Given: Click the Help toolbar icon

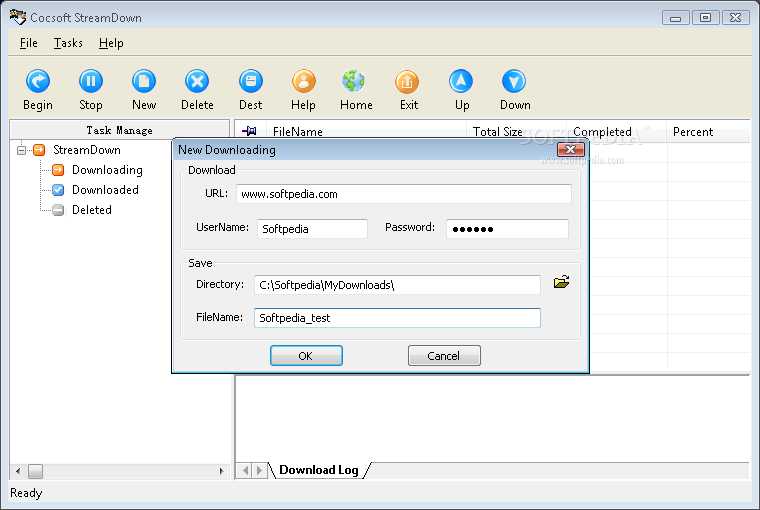Looking at the screenshot, I should point(303,81).
